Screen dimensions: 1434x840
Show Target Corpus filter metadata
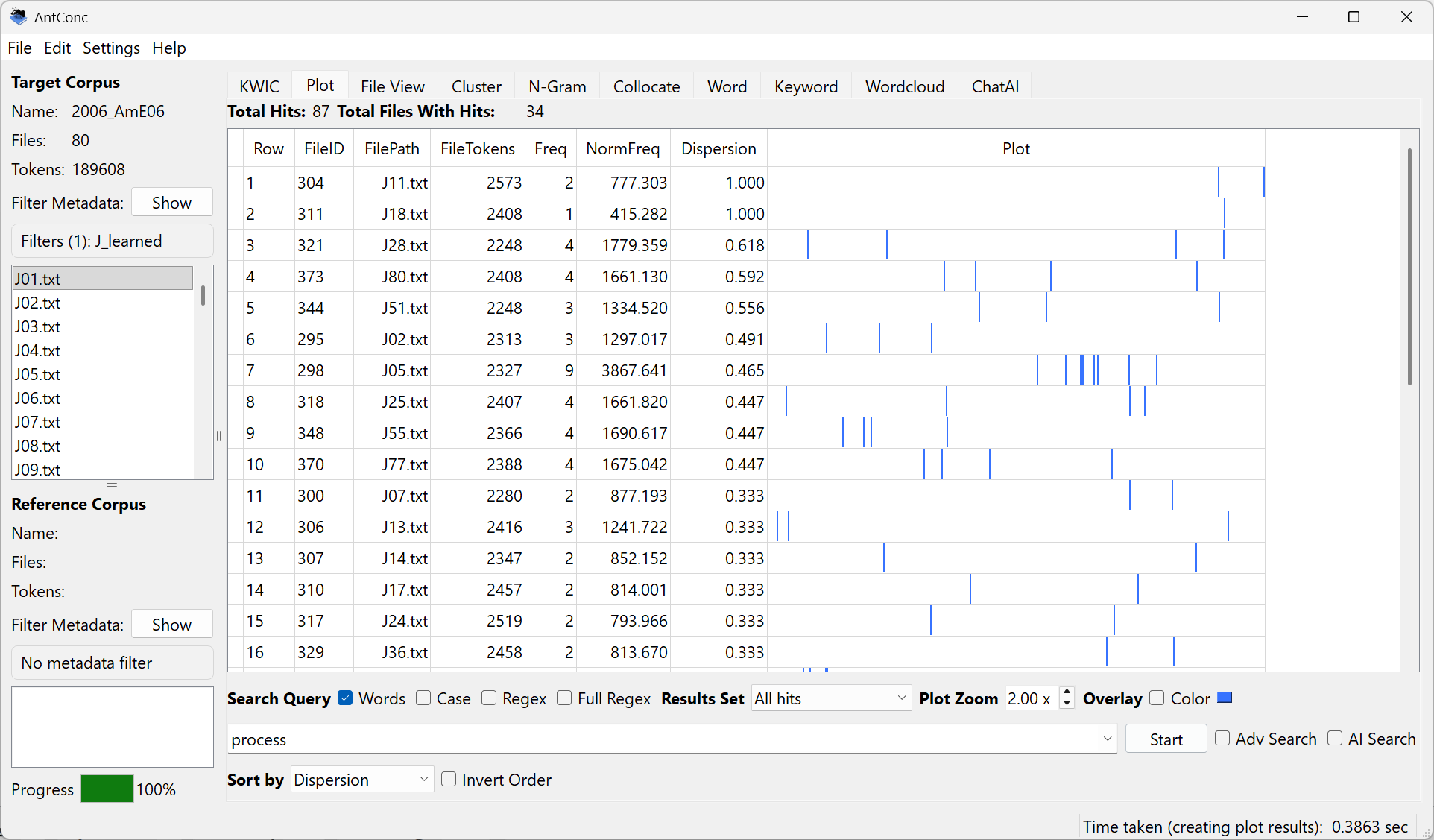click(x=171, y=203)
